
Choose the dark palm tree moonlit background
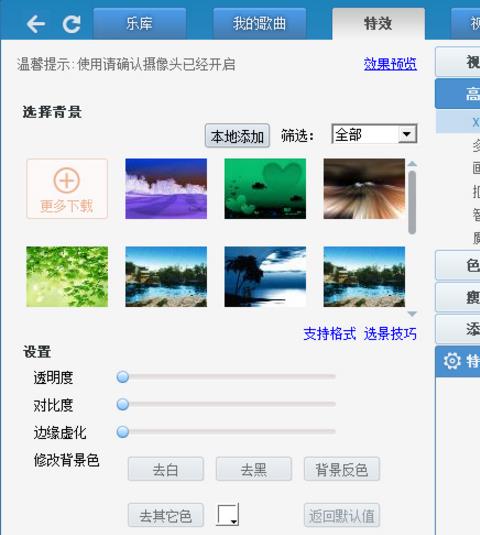[265, 277]
